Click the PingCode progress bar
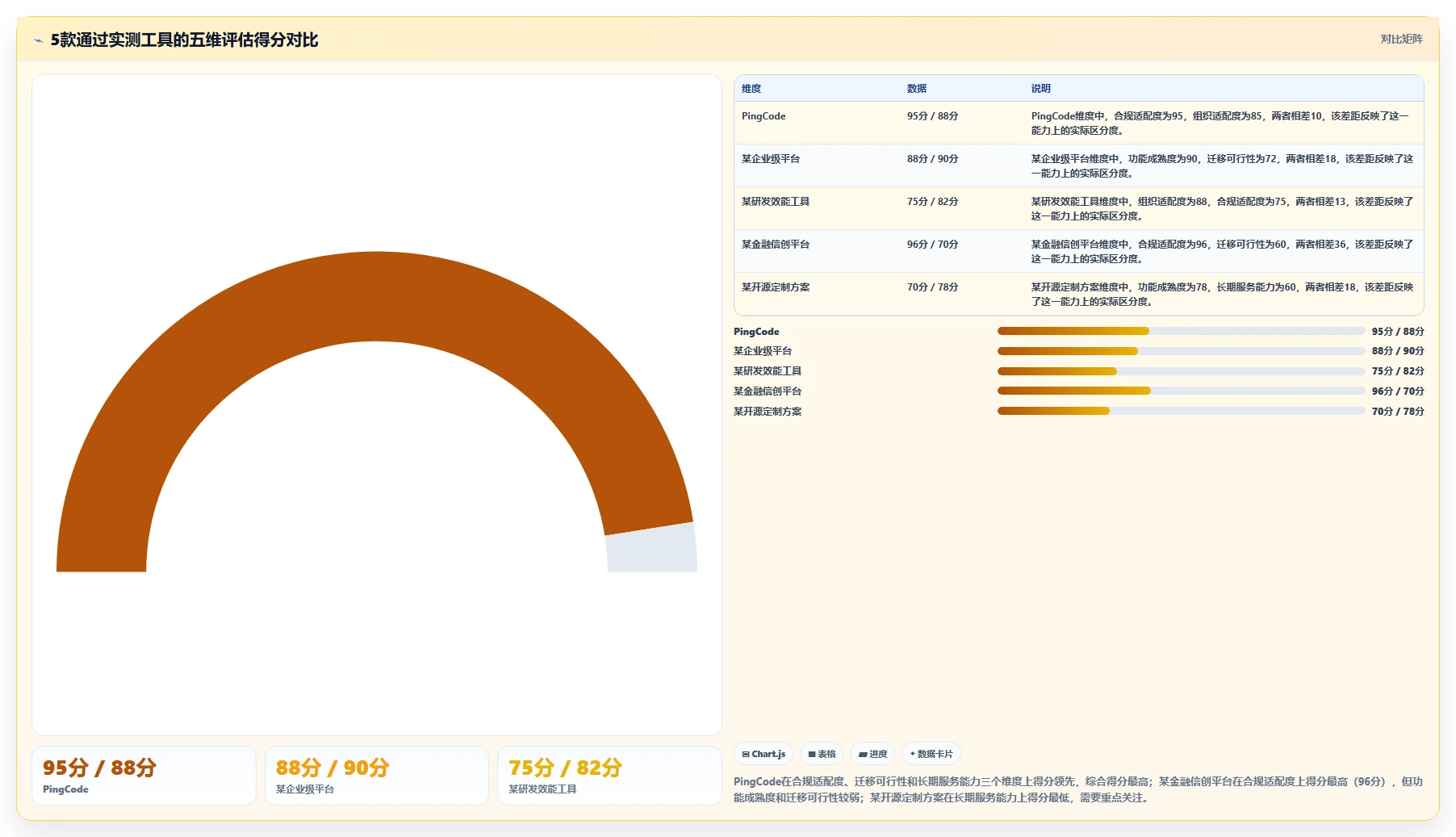Image resolution: width=1456 pixels, height=837 pixels. [1181, 331]
